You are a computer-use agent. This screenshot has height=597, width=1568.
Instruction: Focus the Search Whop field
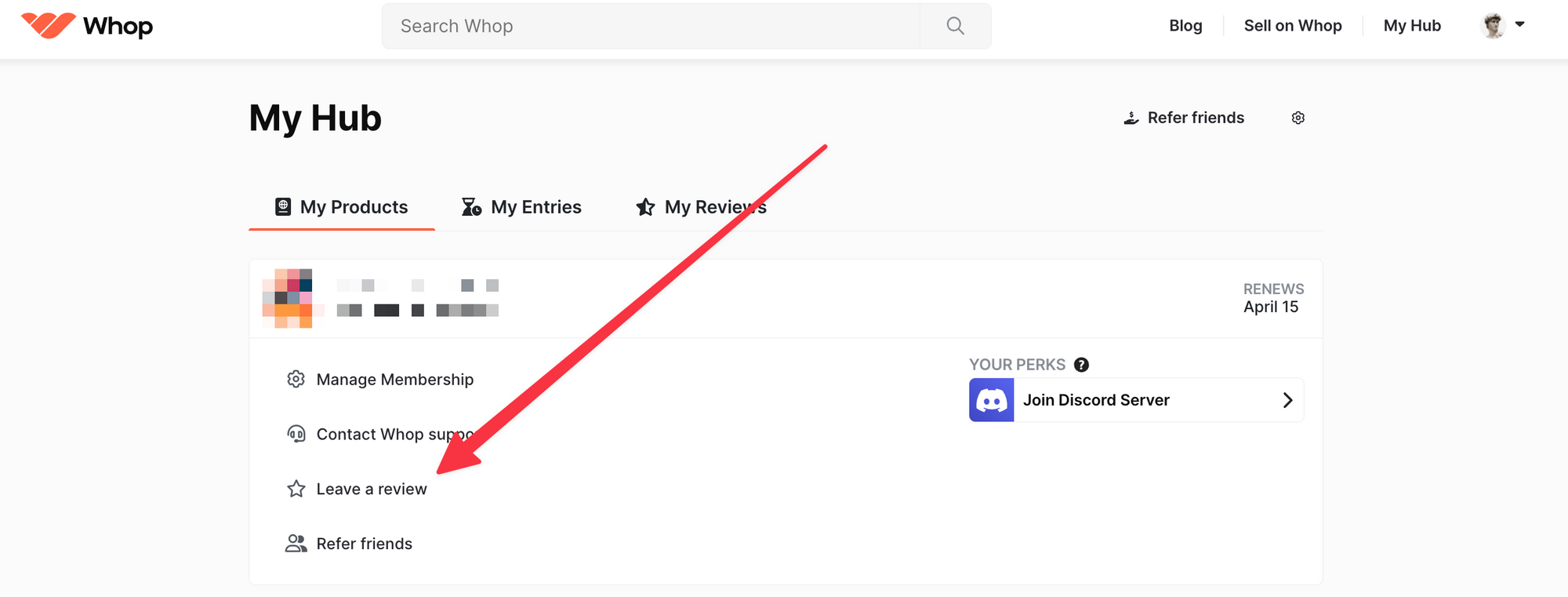coord(651,26)
